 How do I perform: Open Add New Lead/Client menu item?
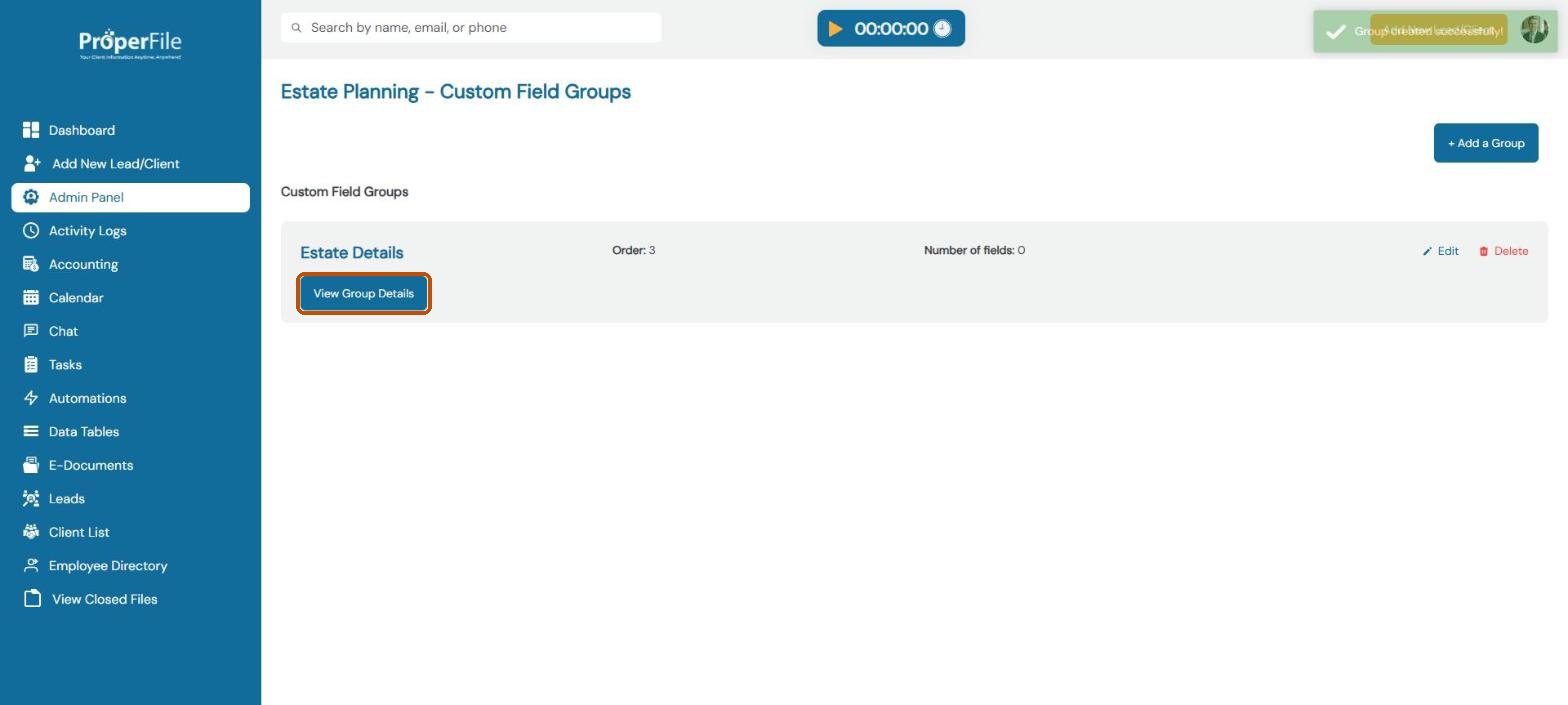[x=130, y=163]
